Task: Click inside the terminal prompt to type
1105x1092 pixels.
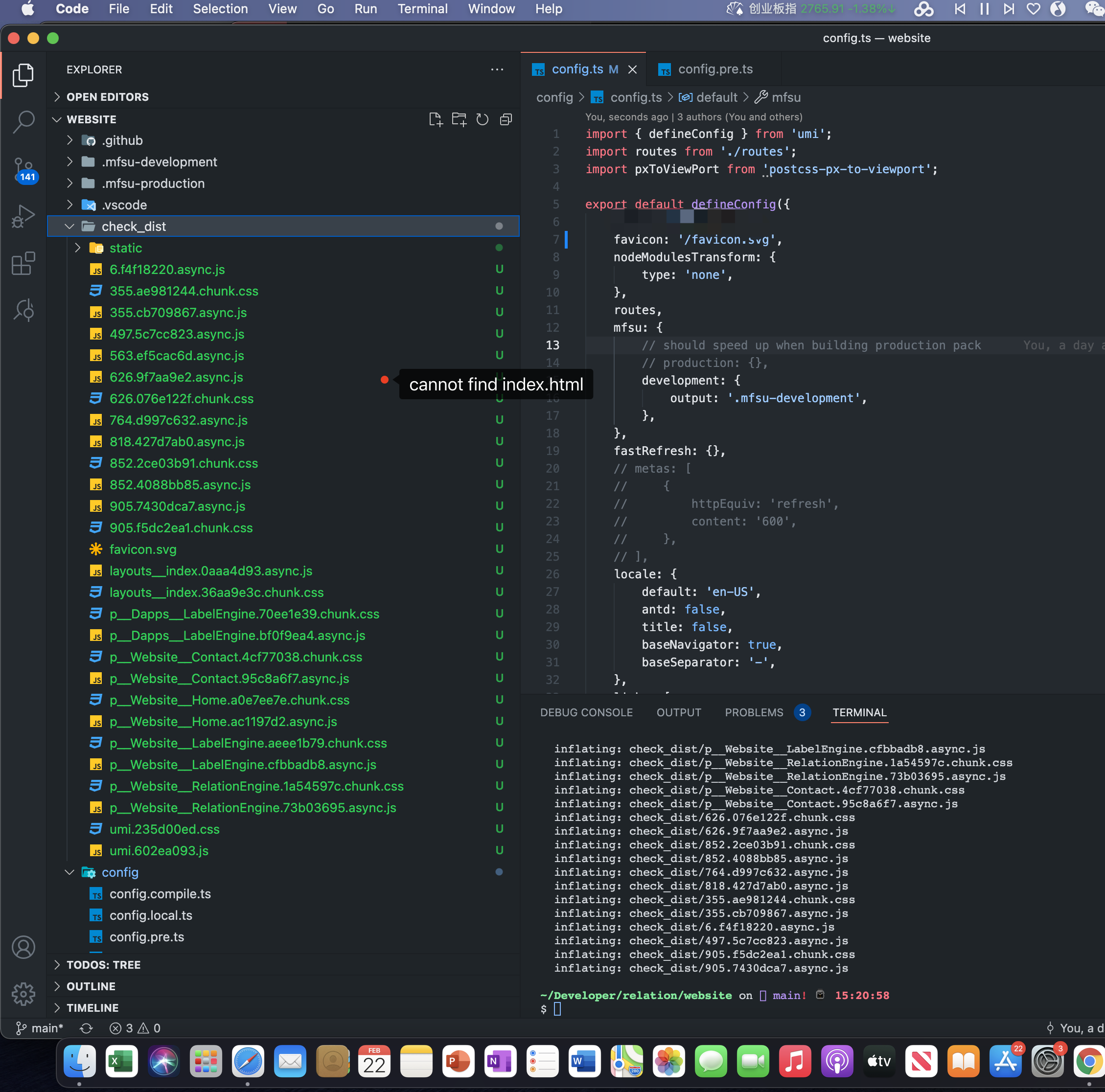Action: pos(629,1009)
